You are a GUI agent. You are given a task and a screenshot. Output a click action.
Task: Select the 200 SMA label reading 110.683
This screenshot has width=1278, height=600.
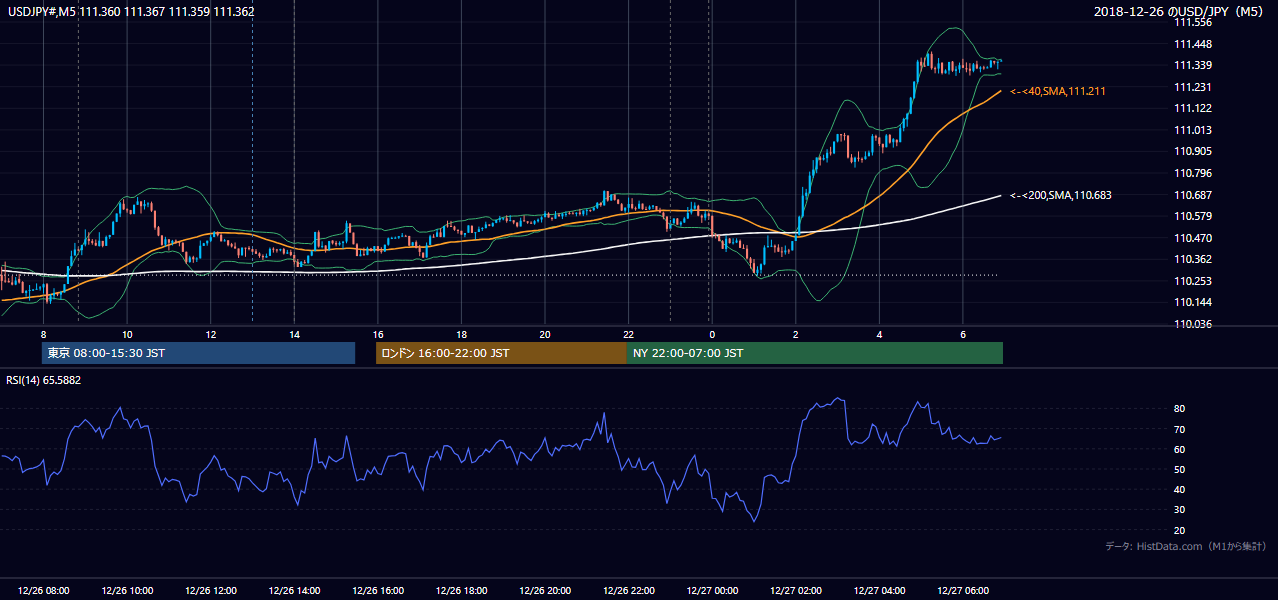(1060, 195)
